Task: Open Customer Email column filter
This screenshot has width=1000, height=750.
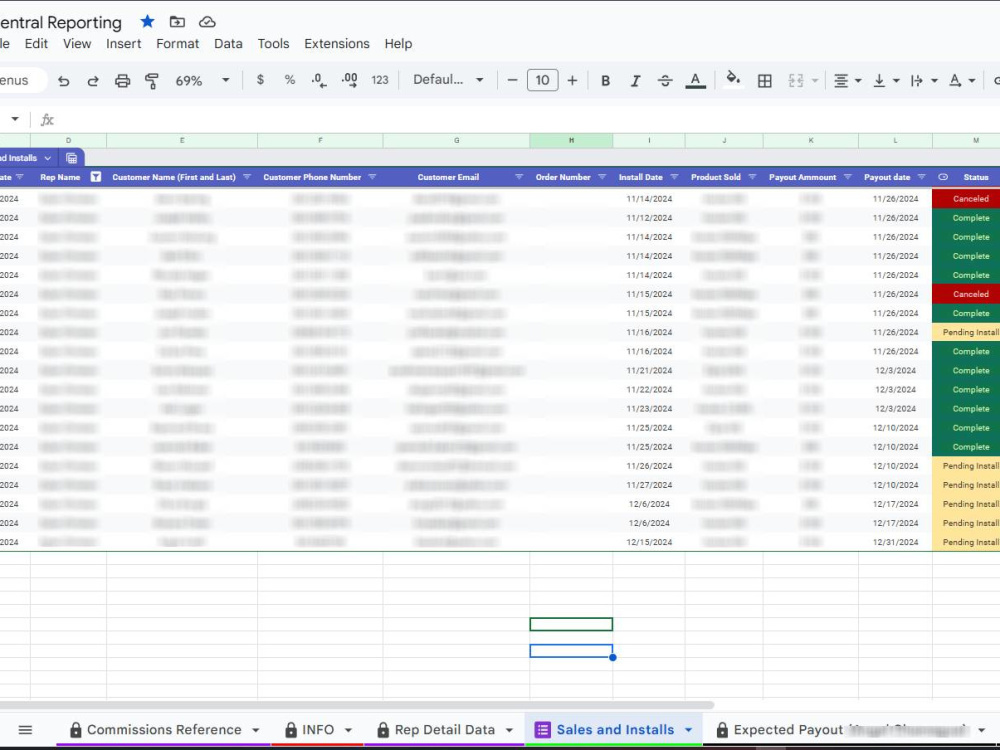Action: pos(519,177)
